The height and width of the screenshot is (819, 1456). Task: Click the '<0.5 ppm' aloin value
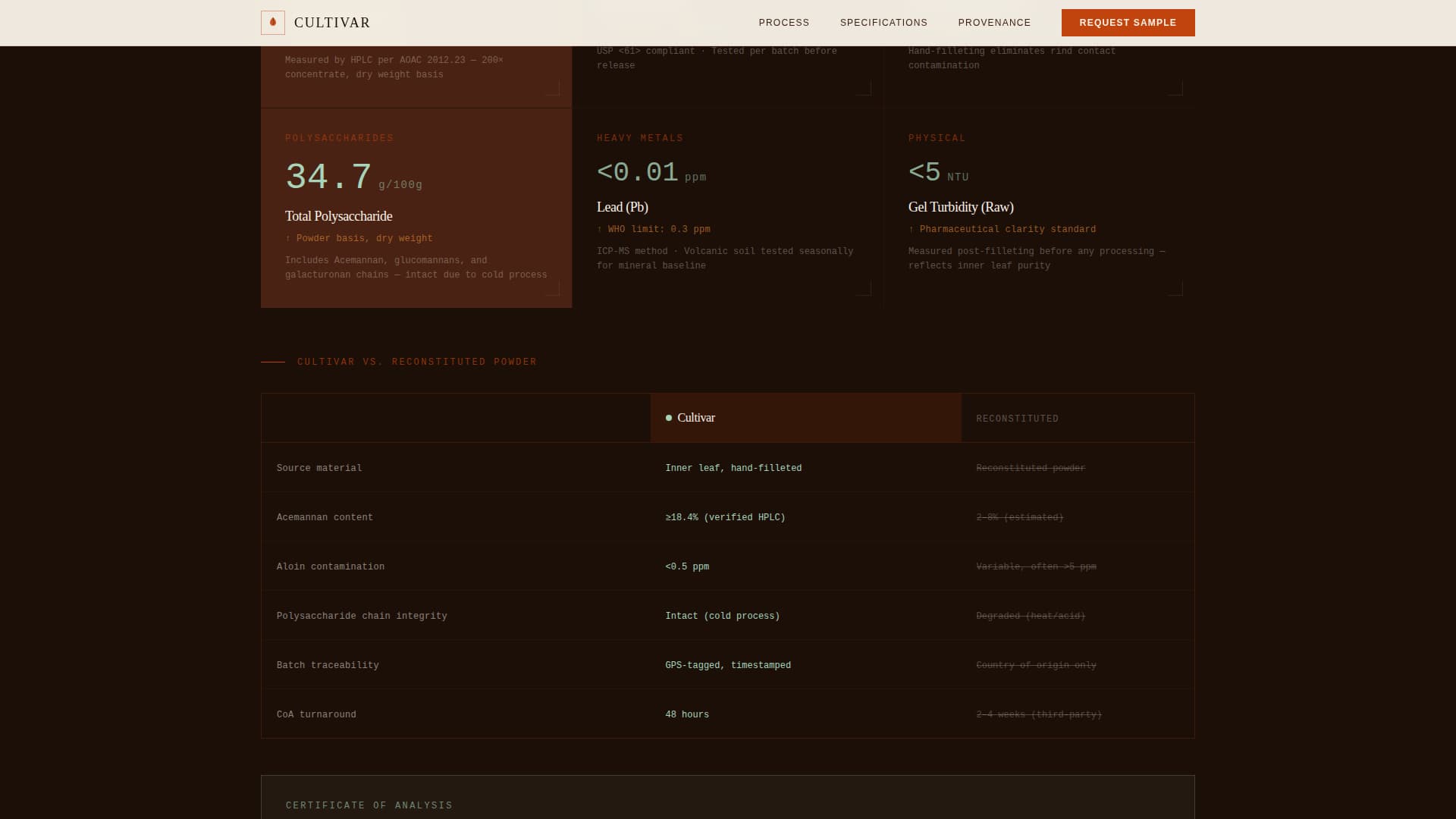(687, 566)
